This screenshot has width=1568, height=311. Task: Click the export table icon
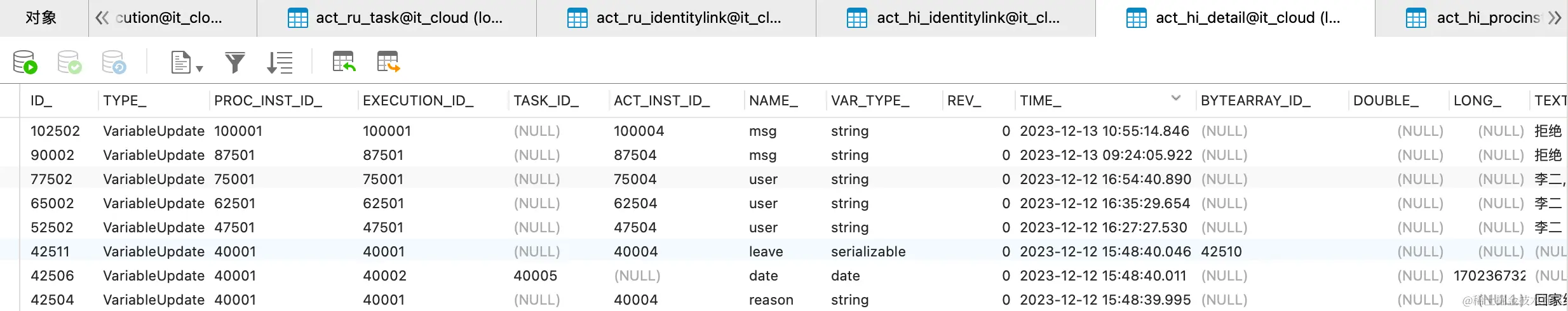(x=388, y=62)
